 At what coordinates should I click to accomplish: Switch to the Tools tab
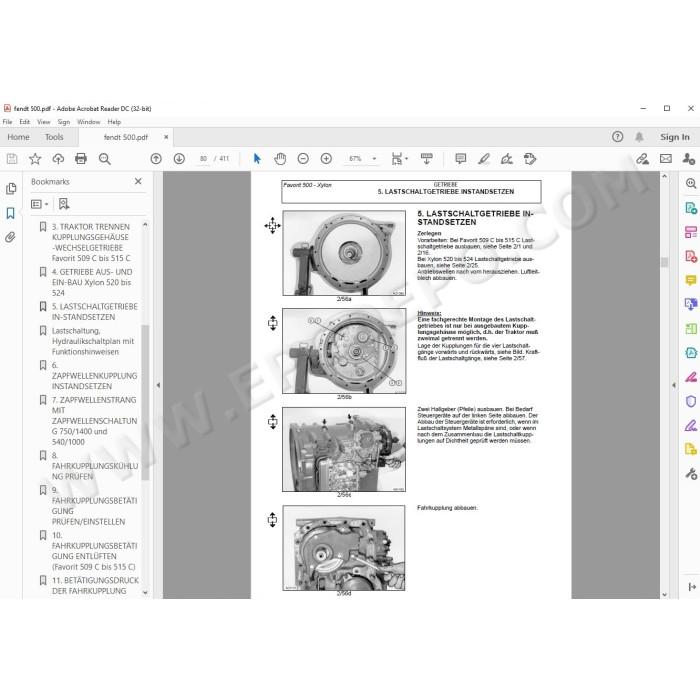[54, 137]
